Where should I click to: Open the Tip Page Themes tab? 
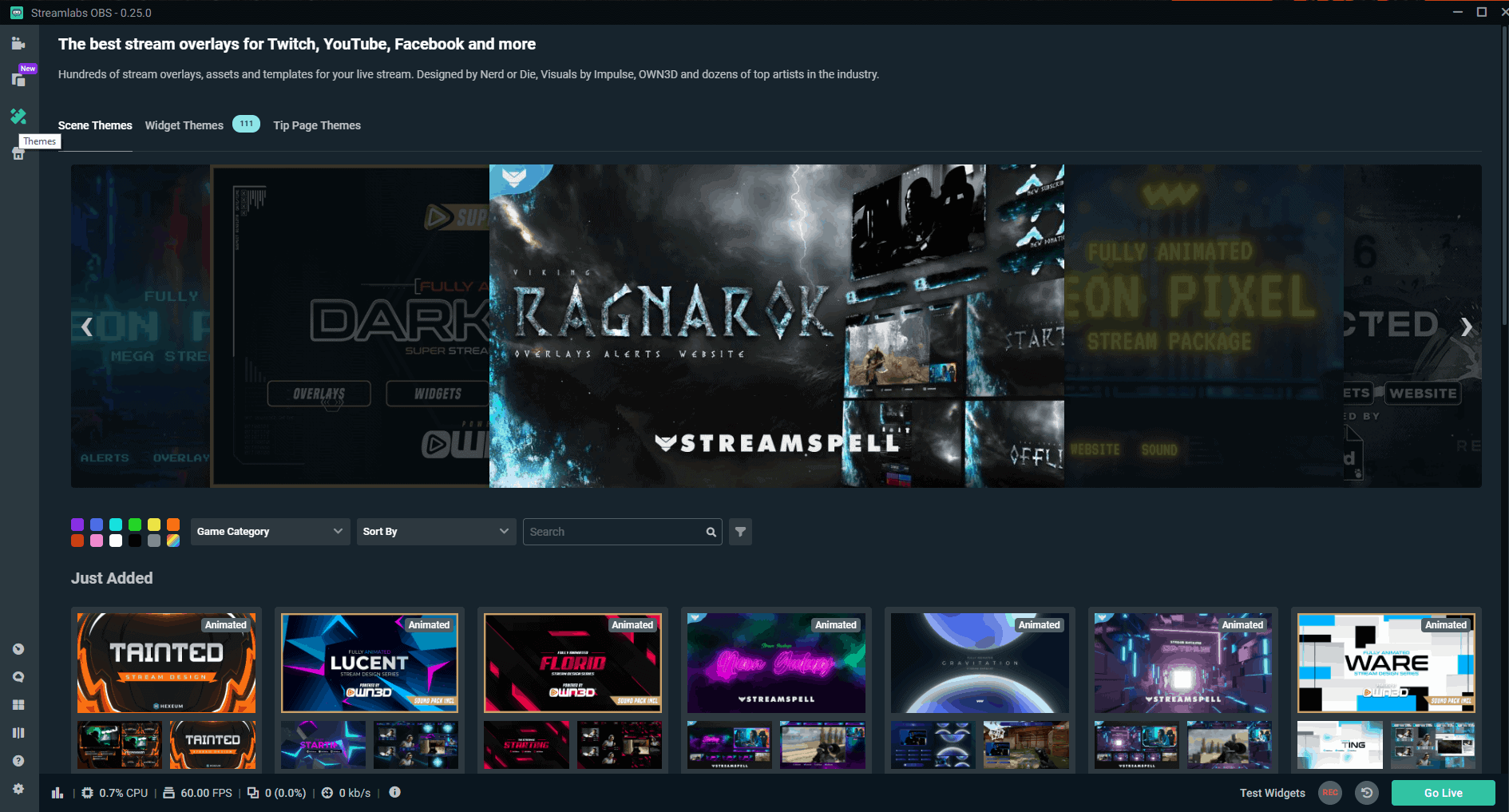click(317, 125)
